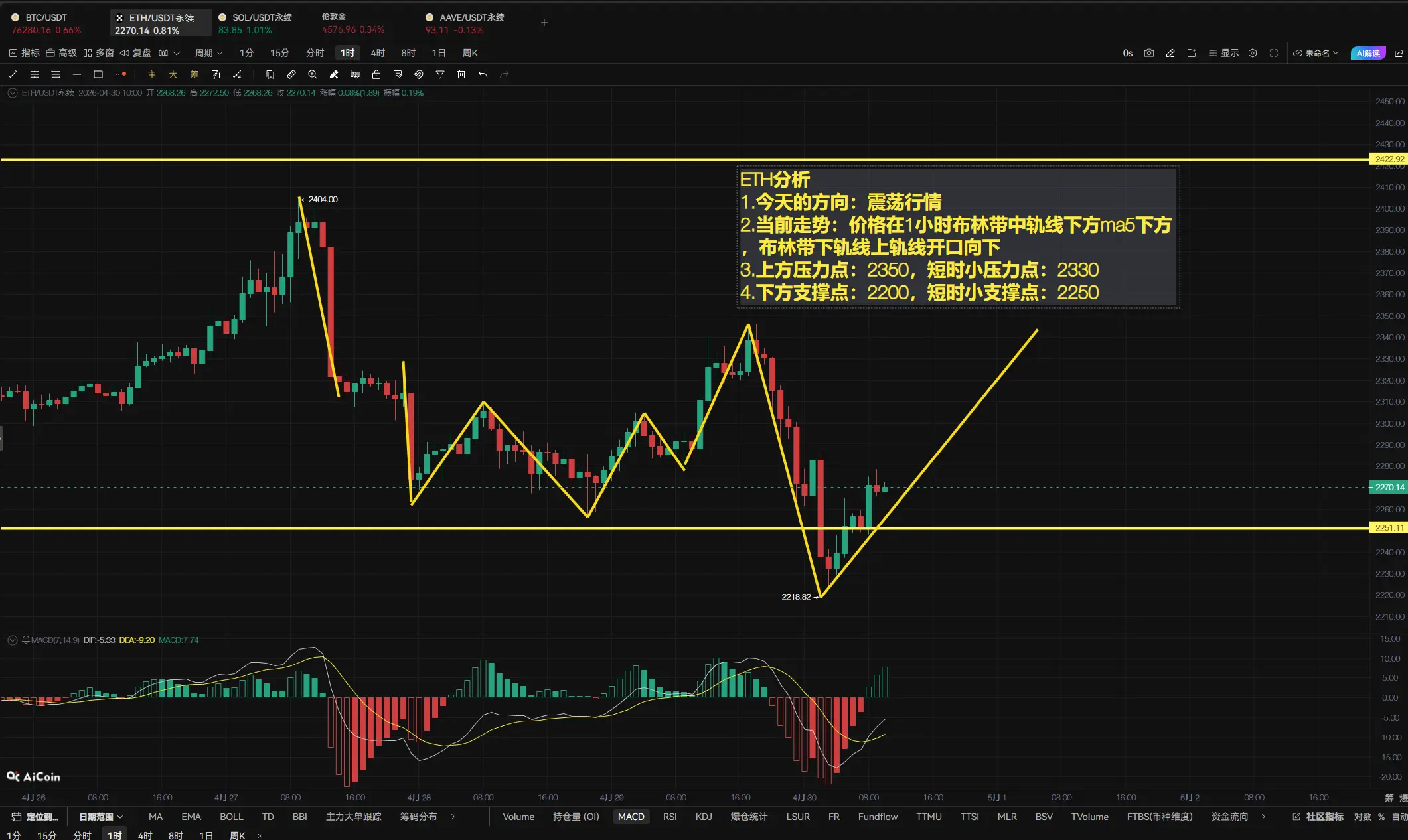1408x840 pixels.
Task: Toggle the 对数 log scale option
Action: tap(1362, 817)
